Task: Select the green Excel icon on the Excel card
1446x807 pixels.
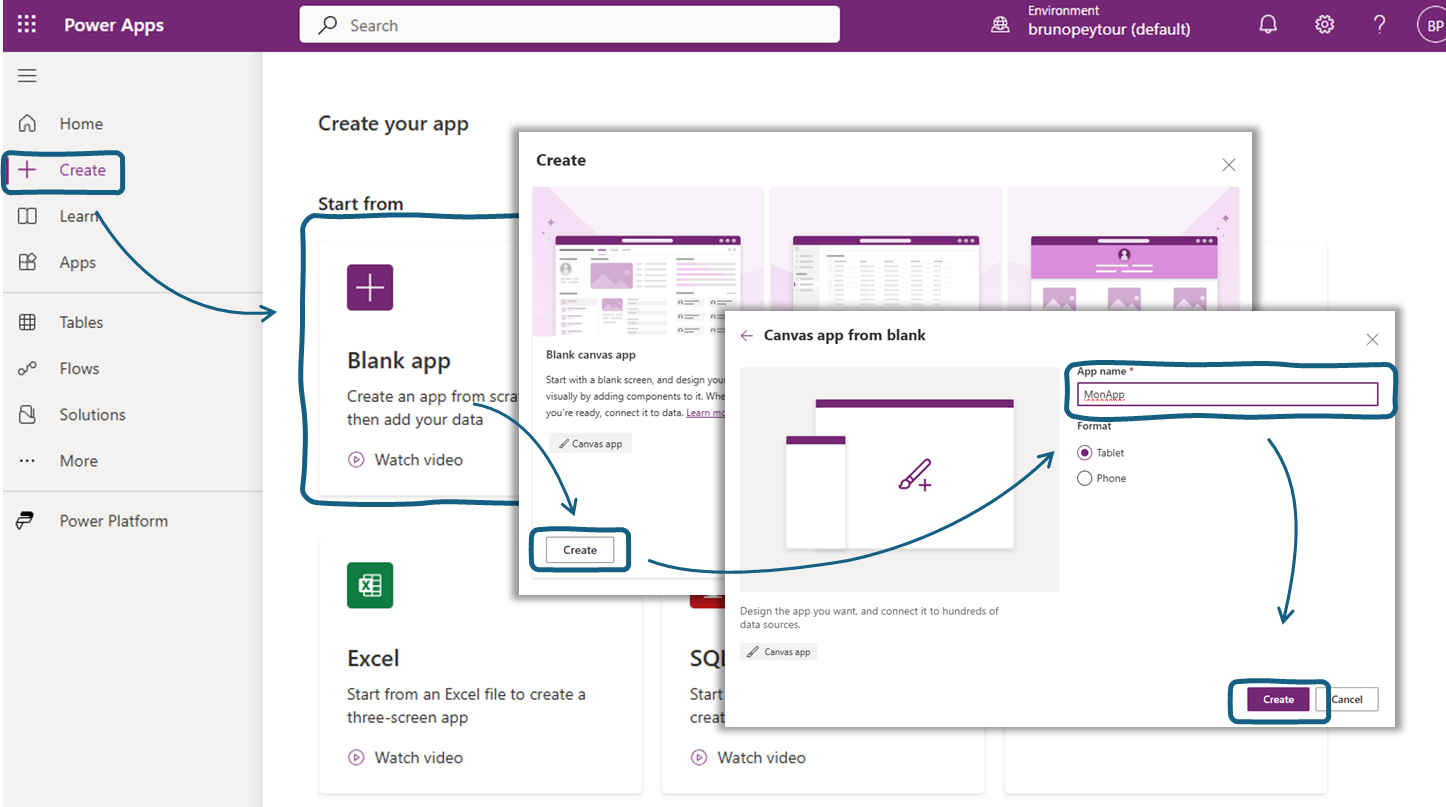Action: pyautogui.click(x=370, y=585)
